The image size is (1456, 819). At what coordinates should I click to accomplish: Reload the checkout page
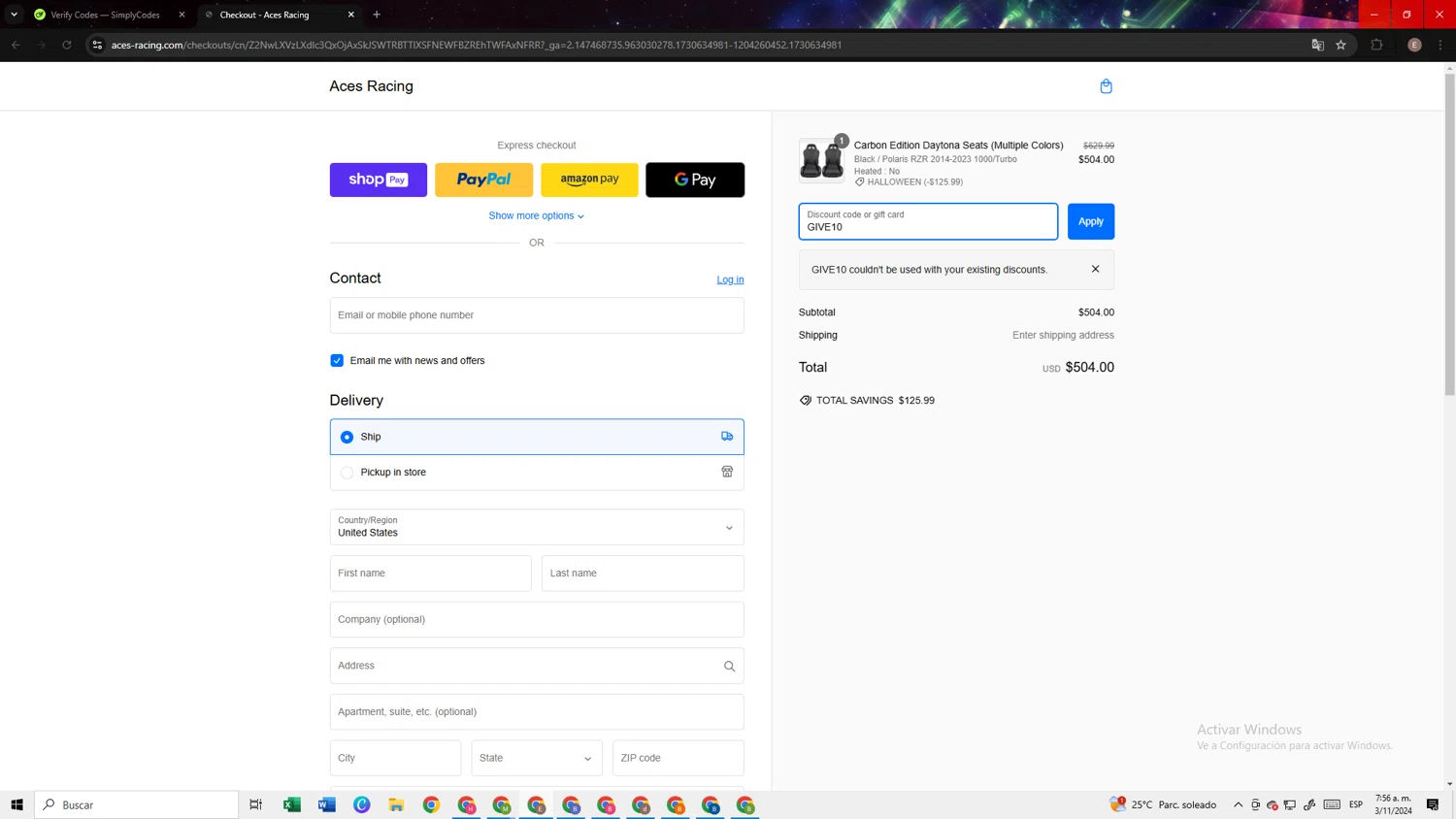67,45
